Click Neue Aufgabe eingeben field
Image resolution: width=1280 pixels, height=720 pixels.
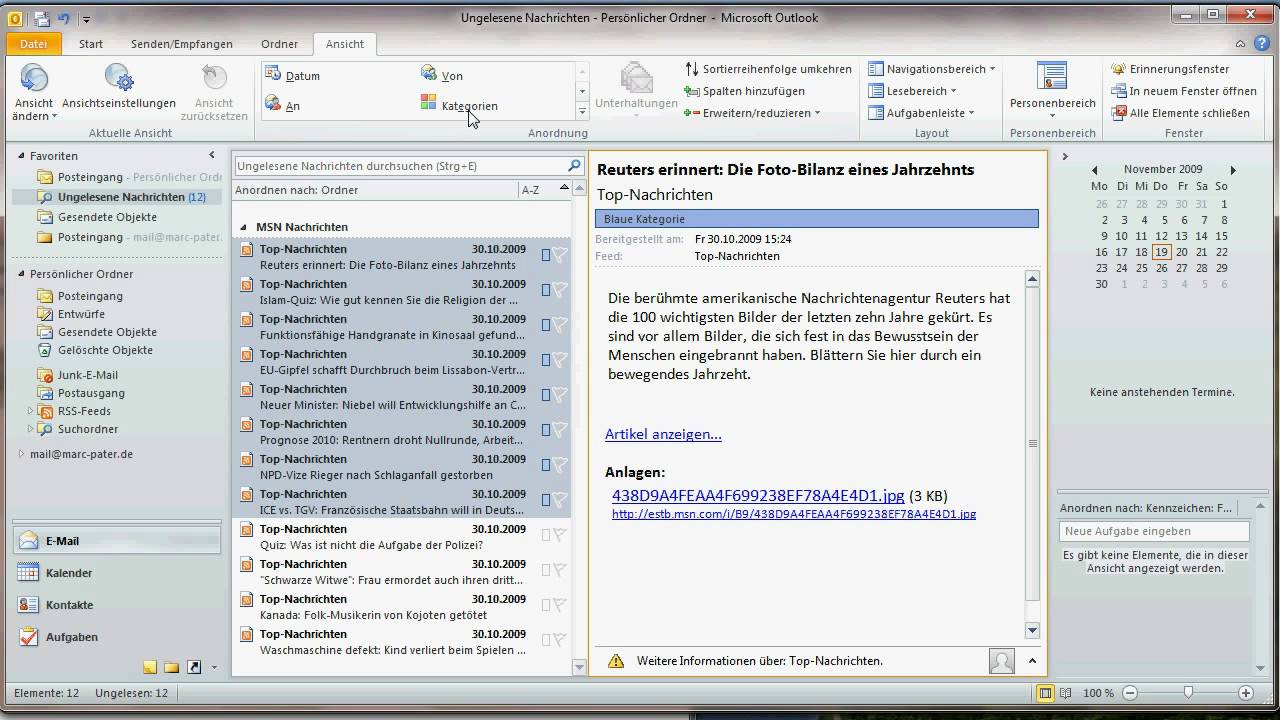pos(1154,531)
